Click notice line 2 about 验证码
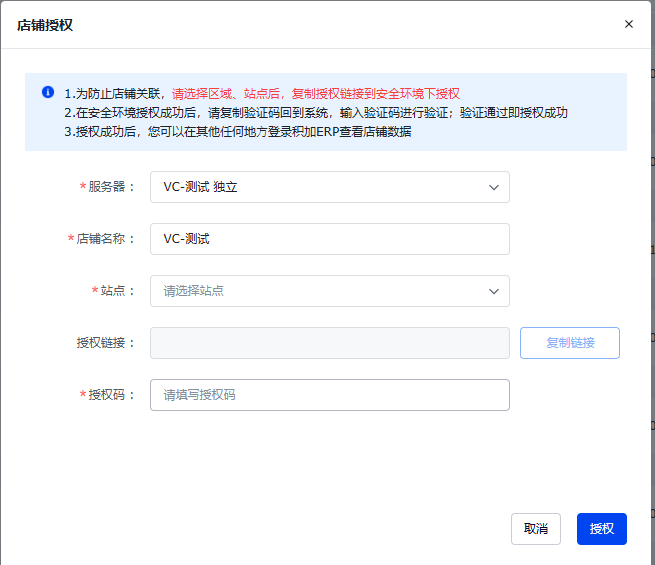 pyautogui.click(x=316, y=112)
